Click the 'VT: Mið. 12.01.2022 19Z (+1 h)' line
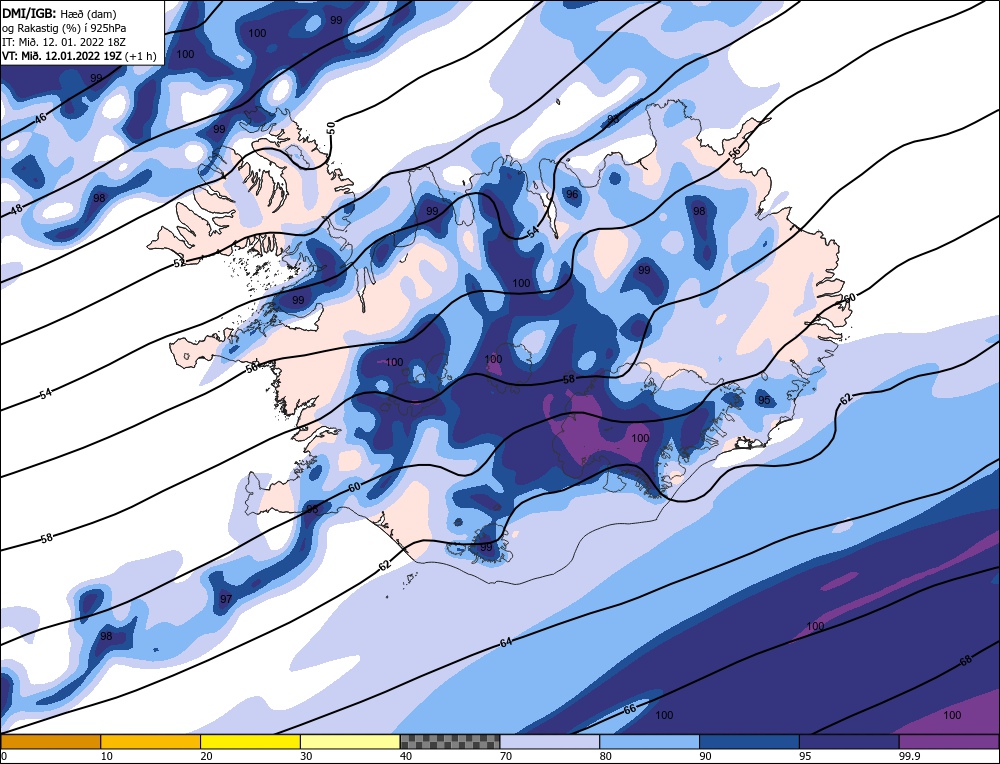This screenshot has height=764, width=1000. tap(79, 56)
